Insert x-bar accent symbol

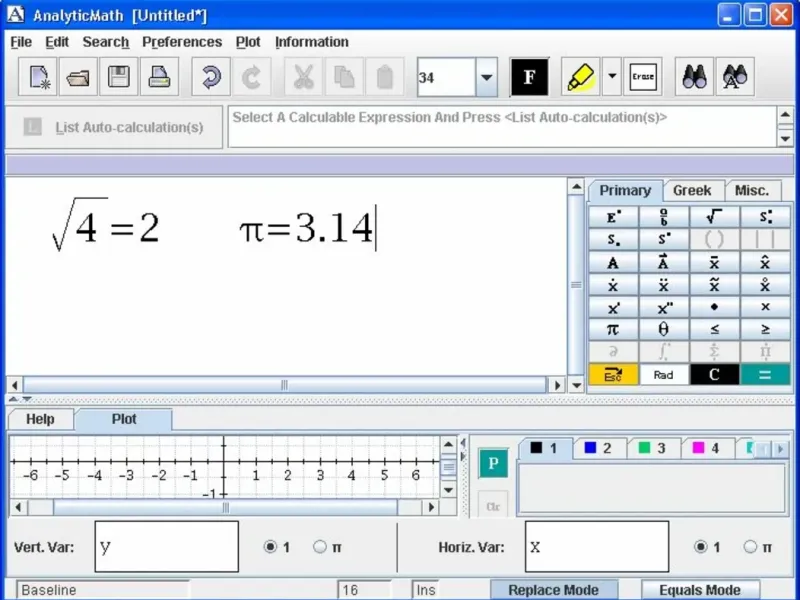[x=714, y=262]
